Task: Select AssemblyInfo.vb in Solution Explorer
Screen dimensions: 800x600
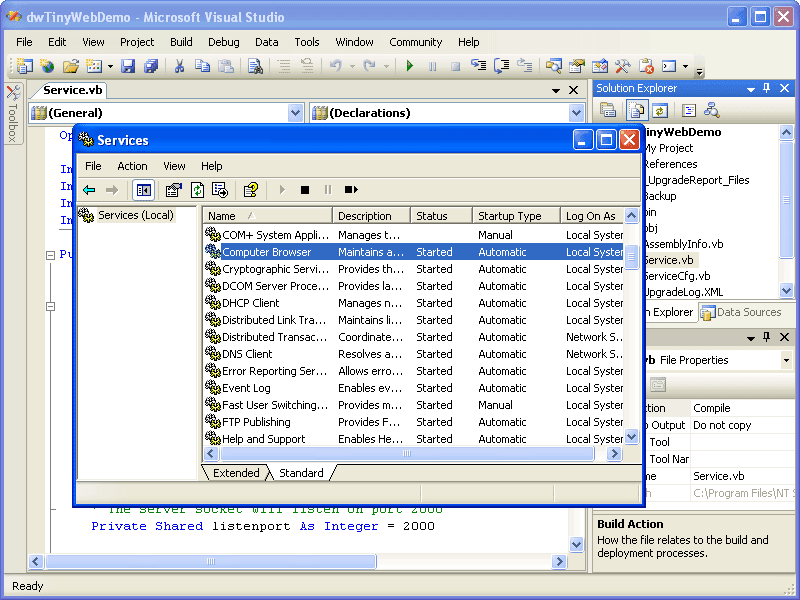Action: click(x=684, y=244)
